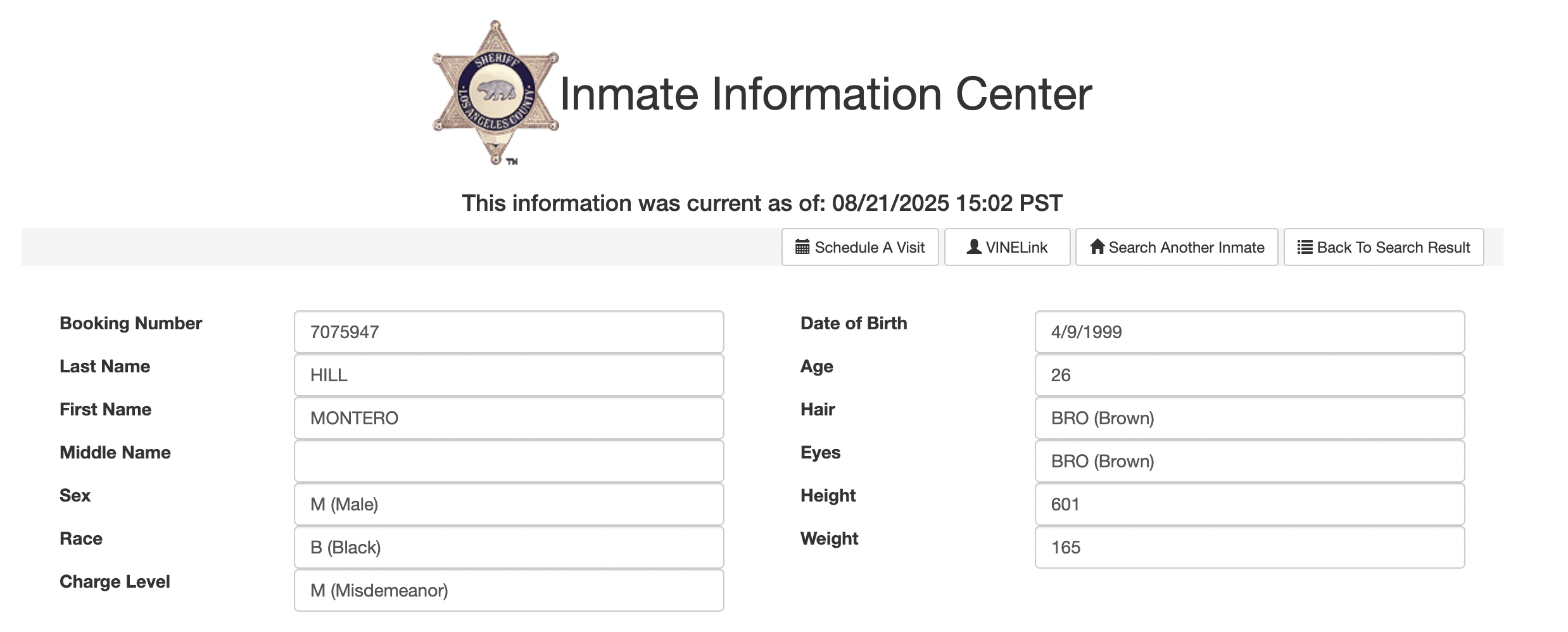Click the Hair field showing BRO (Brown)

(x=1249, y=418)
